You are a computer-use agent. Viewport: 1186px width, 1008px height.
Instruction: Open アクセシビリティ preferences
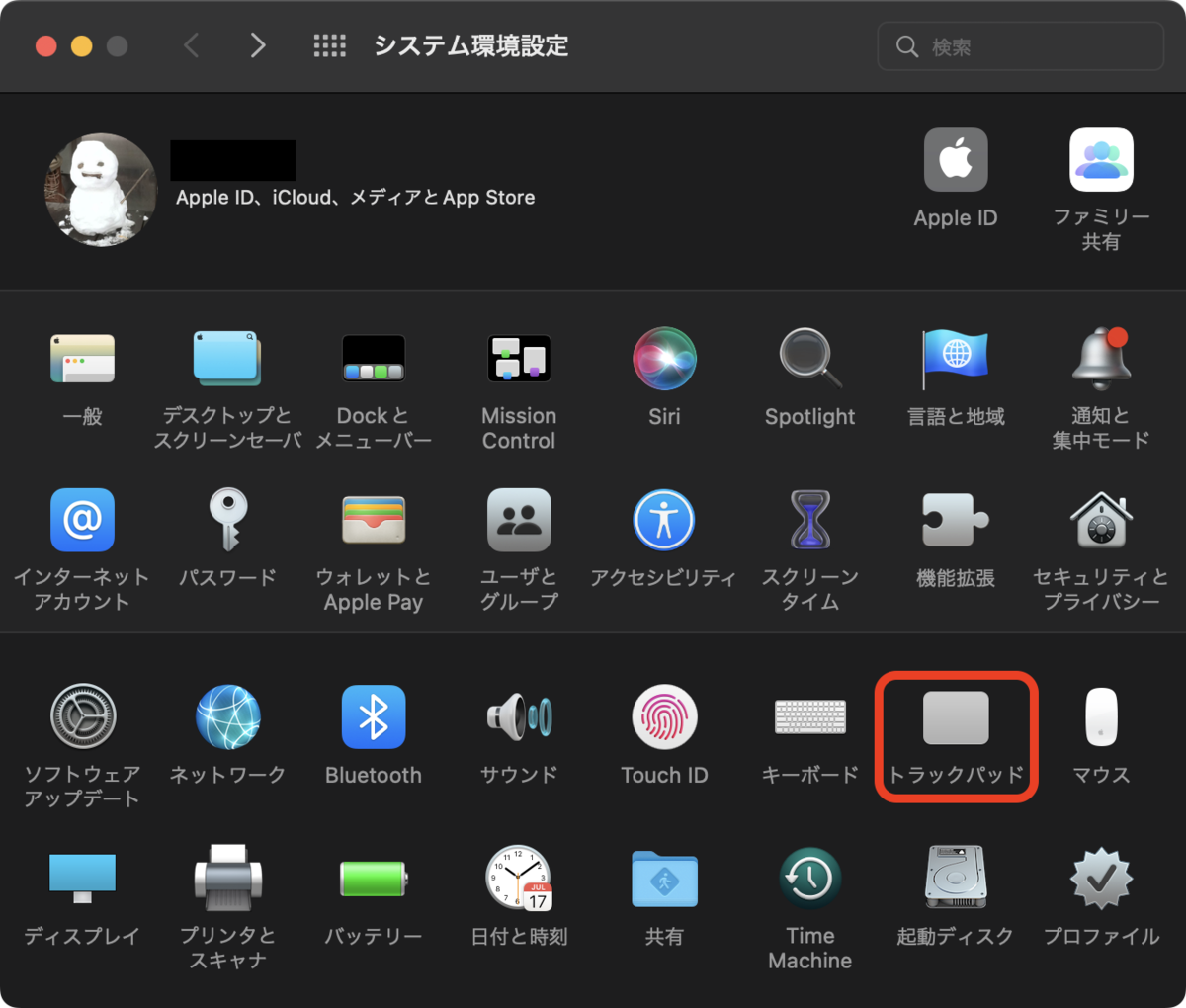[664, 520]
